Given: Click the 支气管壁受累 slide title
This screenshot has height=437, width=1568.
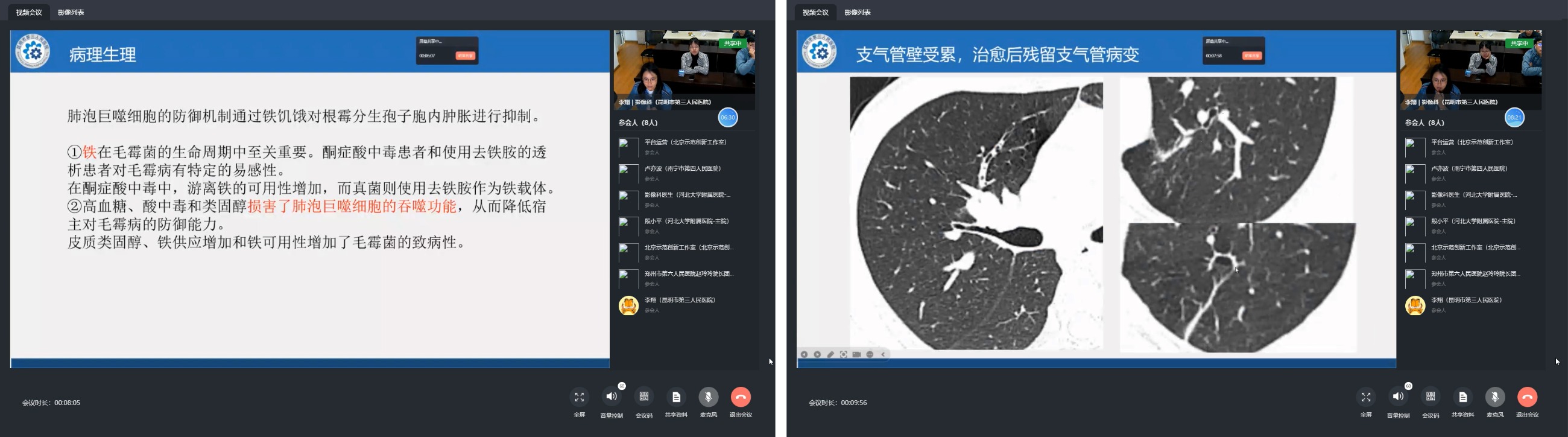Looking at the screenshot, I should tap(997, 54).
